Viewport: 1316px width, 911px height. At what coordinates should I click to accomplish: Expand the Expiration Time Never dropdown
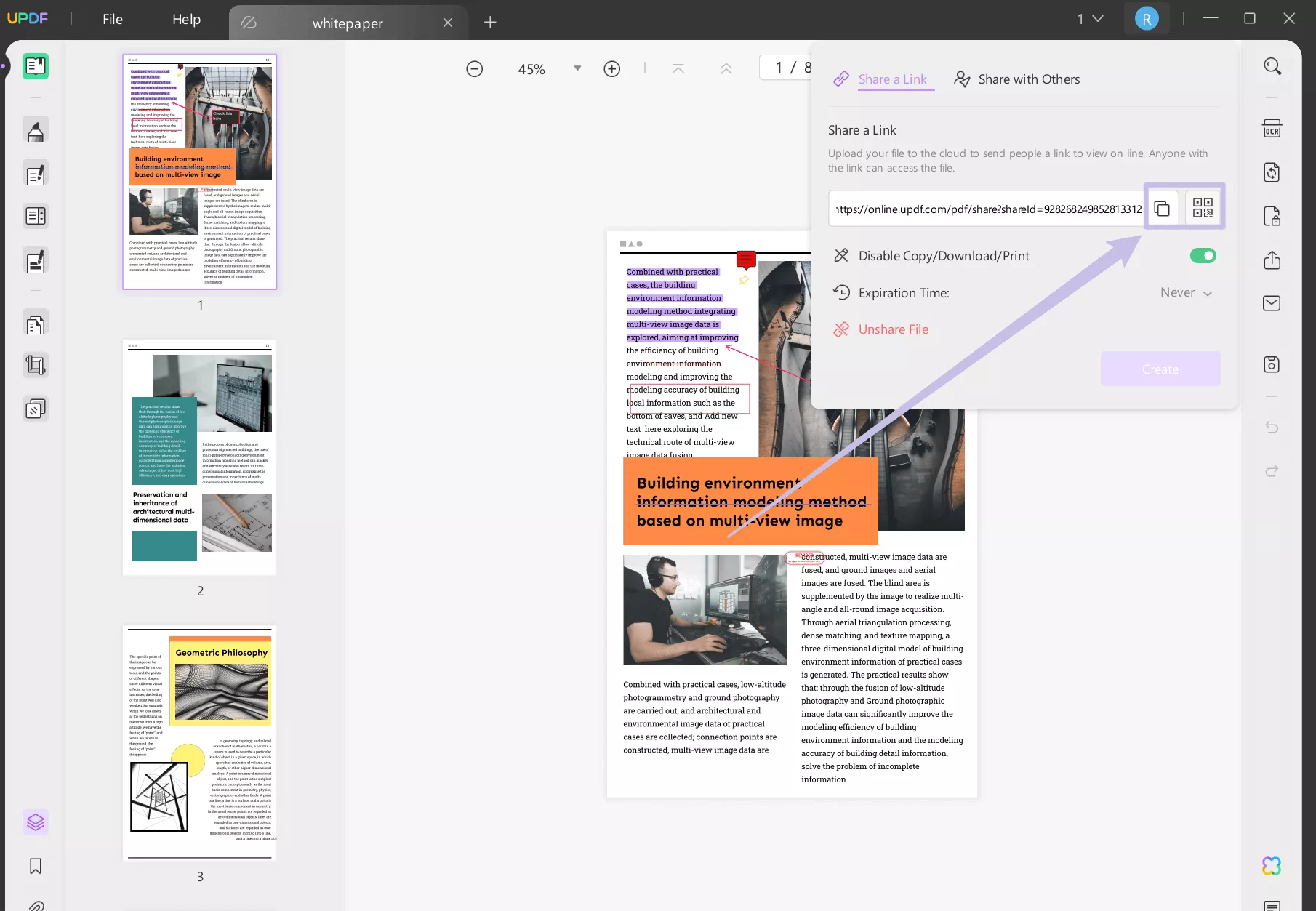[x=1186, y=293]
